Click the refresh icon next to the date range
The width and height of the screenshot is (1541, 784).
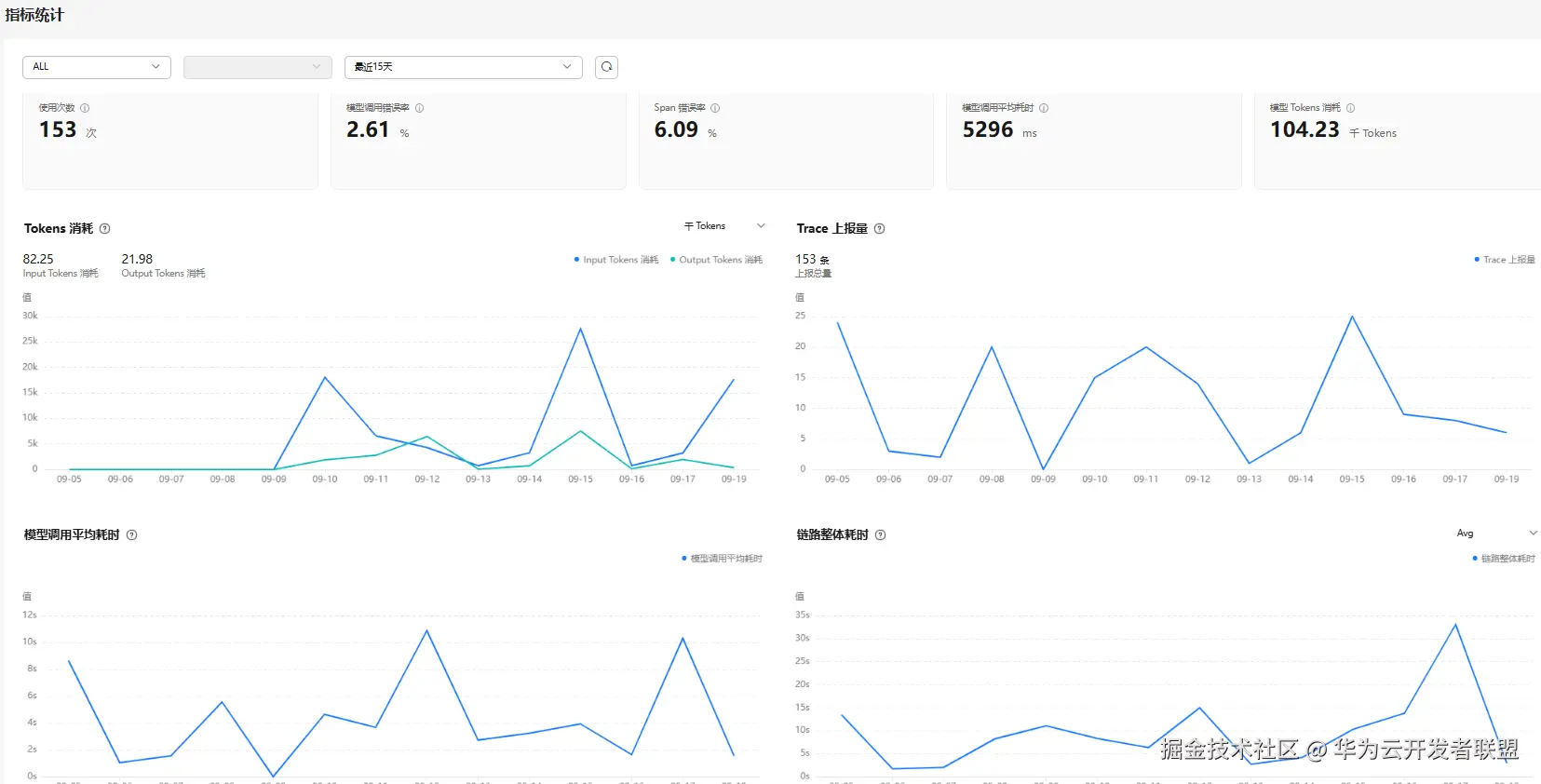pyautogui.click(x=606, y=67)
